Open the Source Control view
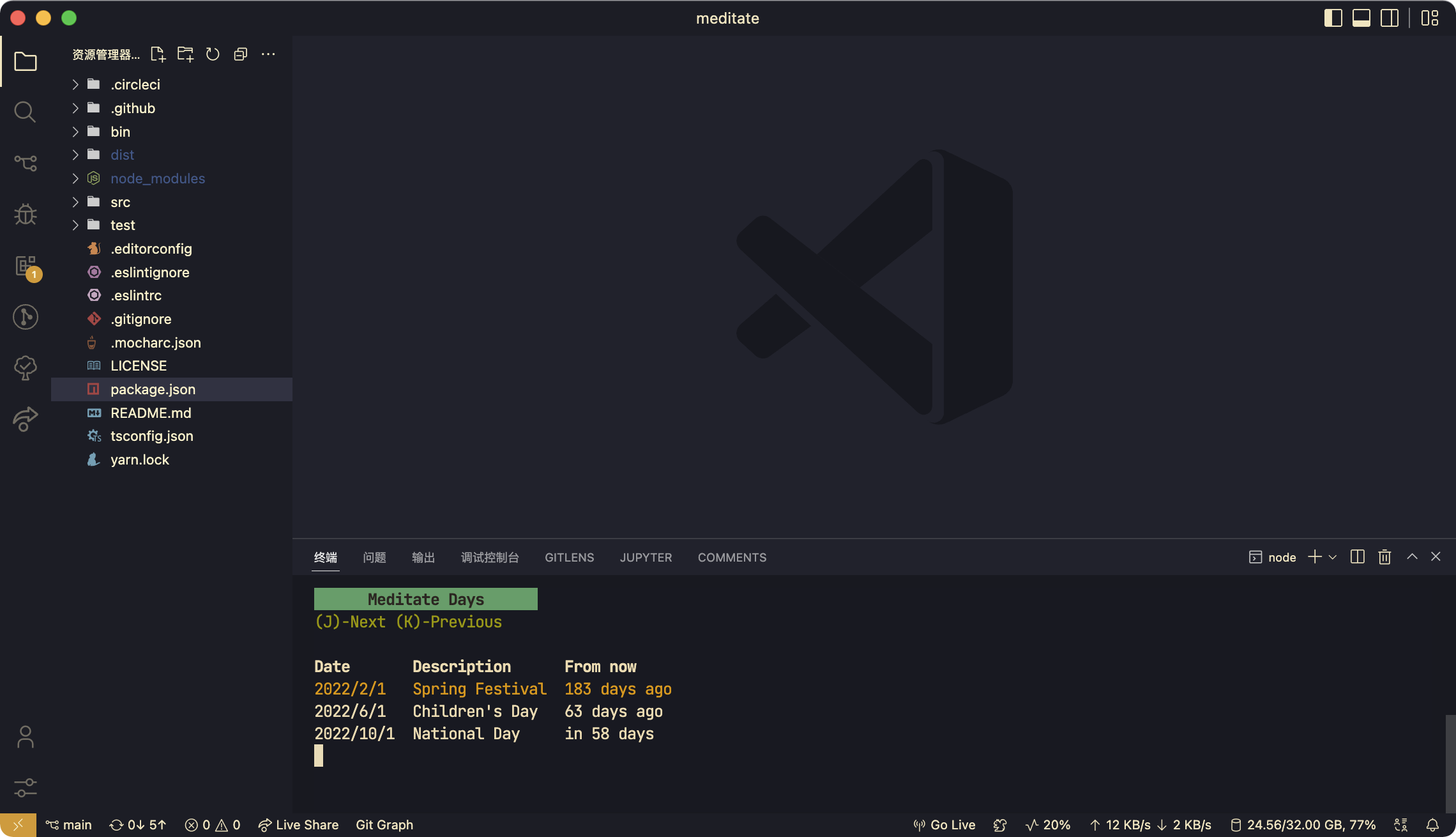The image size is (1456, 837). coord(25,164)
